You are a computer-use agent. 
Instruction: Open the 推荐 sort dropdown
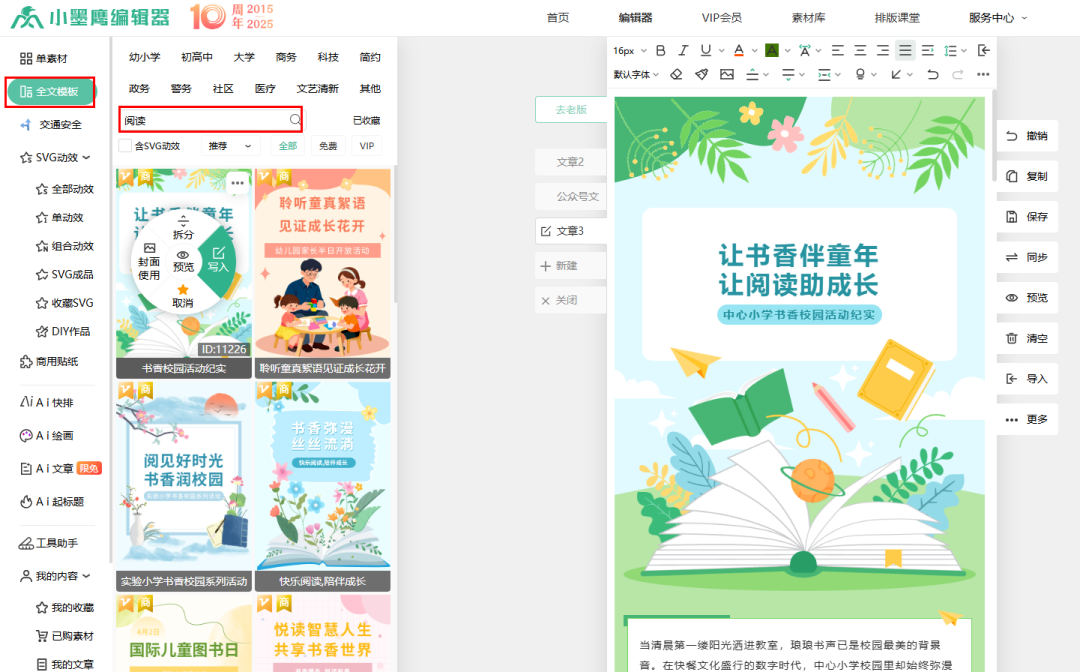(x=232, y=146)
